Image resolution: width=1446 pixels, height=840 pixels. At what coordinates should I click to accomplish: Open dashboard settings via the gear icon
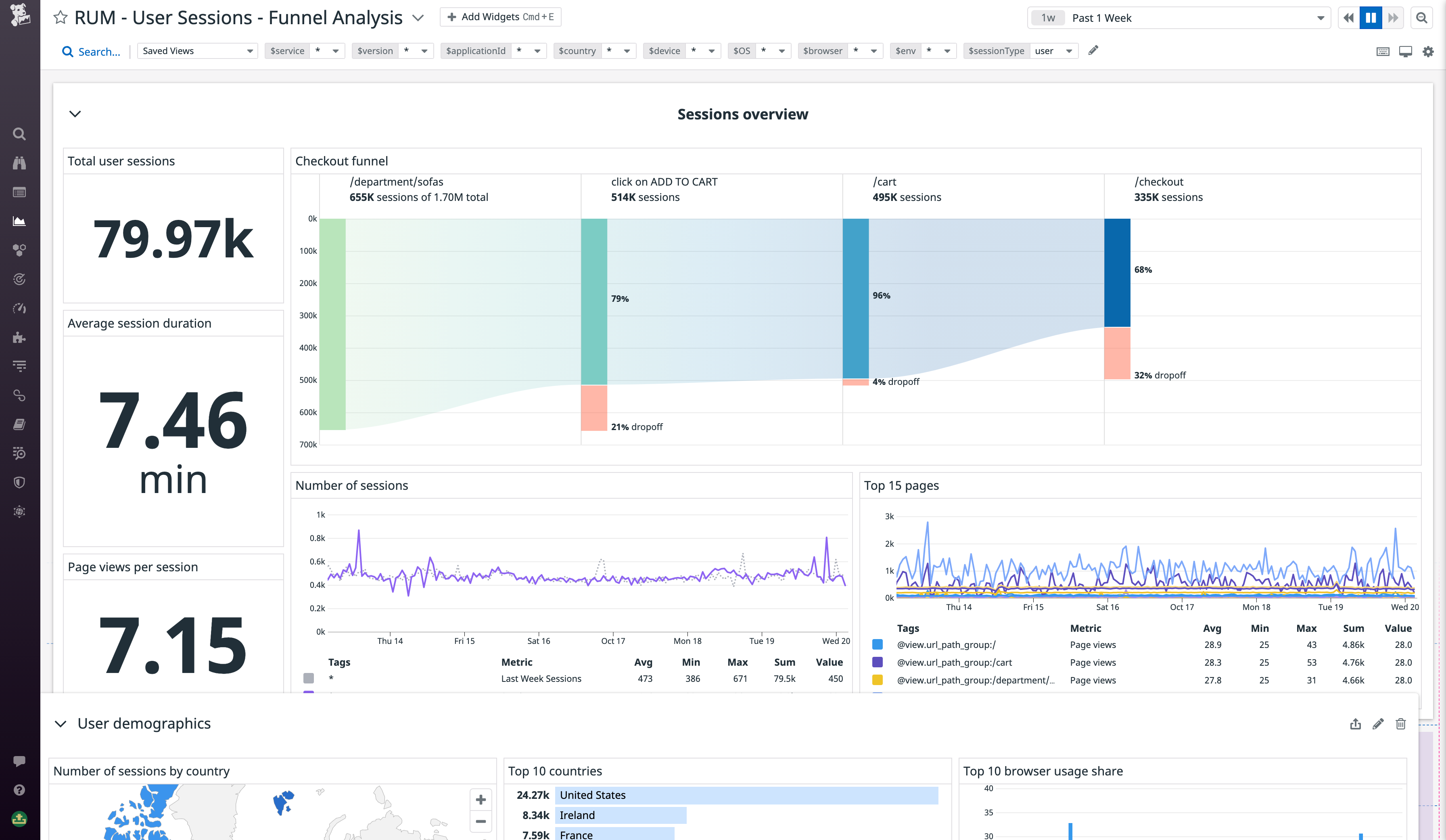coord(1428,51)
